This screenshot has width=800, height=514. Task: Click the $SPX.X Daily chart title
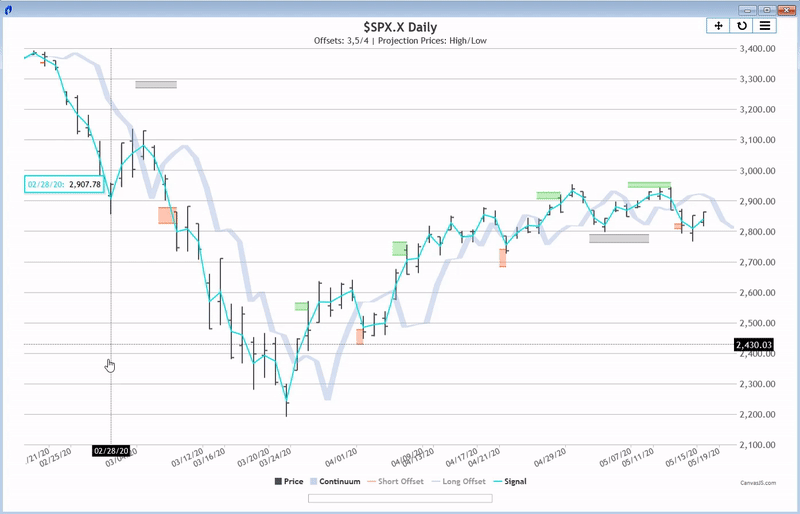point(400,27)
